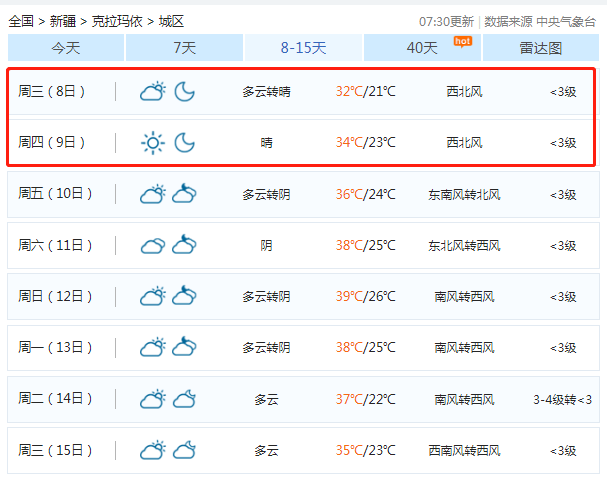Screen dimensions: 607x477
Task: Click the 多云 description for 周二（14日）
Action: click(266, 399)
